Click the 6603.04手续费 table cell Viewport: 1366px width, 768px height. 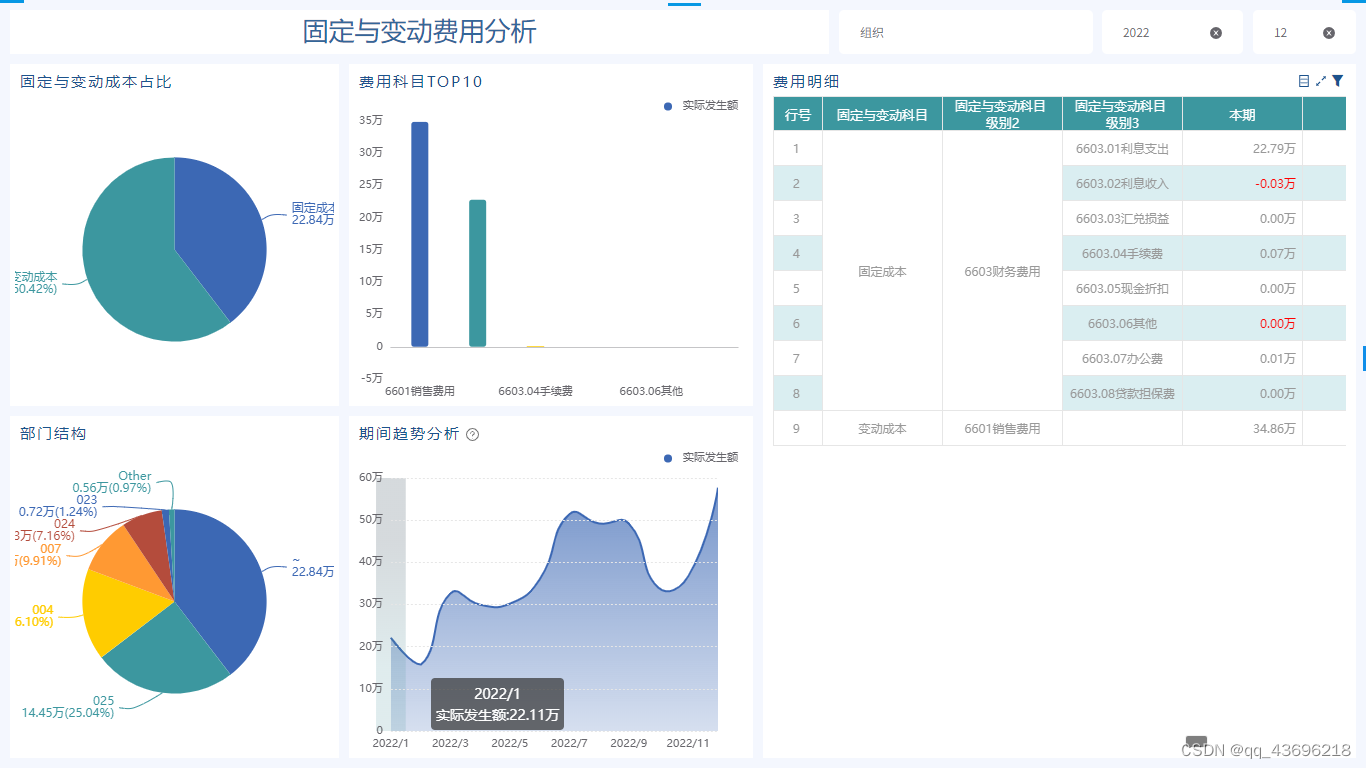[x=1122, y=253]
